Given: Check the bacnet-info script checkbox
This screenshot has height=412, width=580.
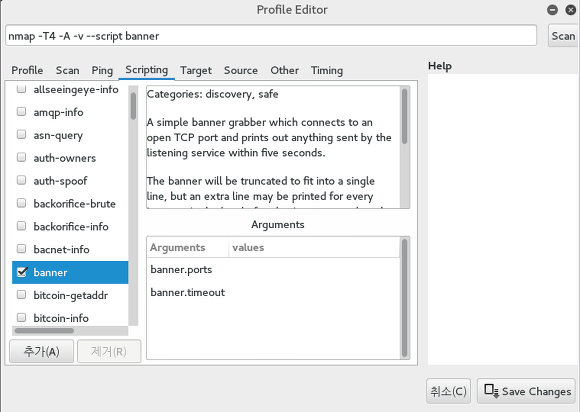Looking at the screenshot, I should (x=21, y=249).
